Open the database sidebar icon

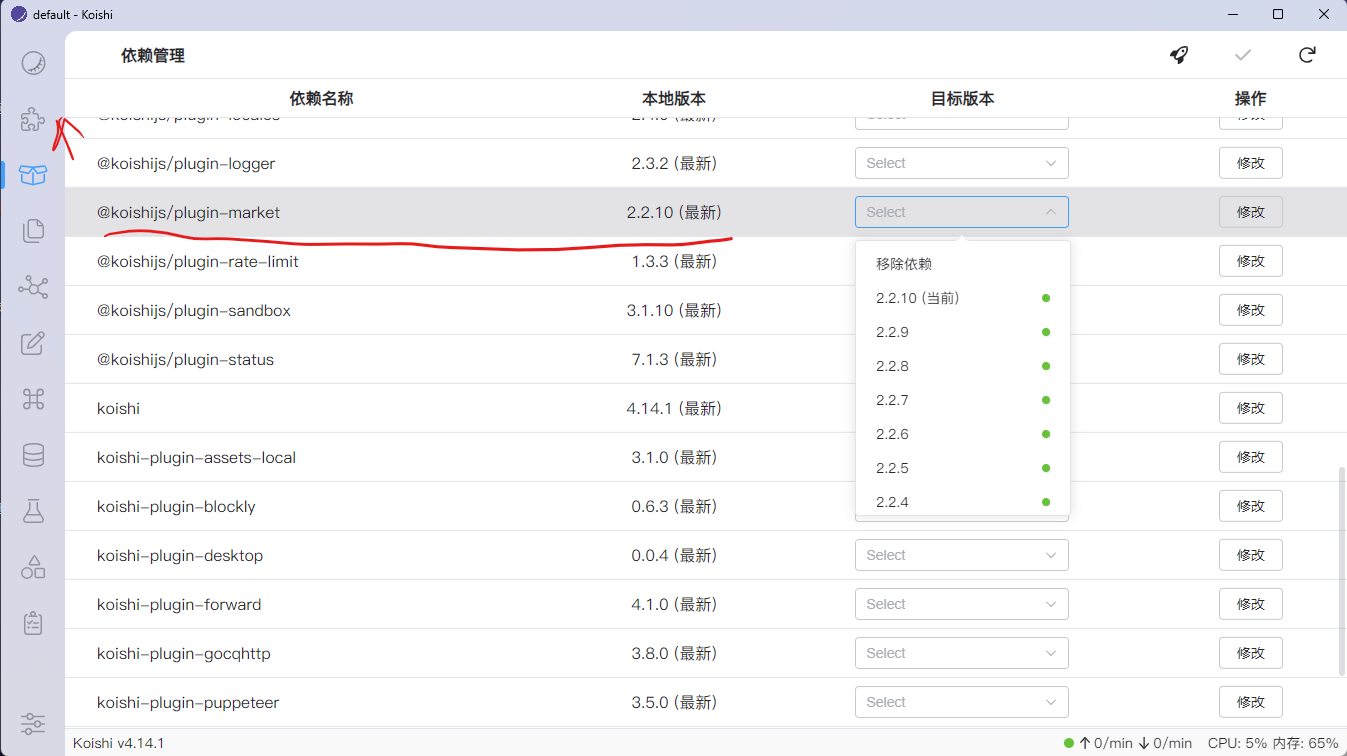(33, 456)
